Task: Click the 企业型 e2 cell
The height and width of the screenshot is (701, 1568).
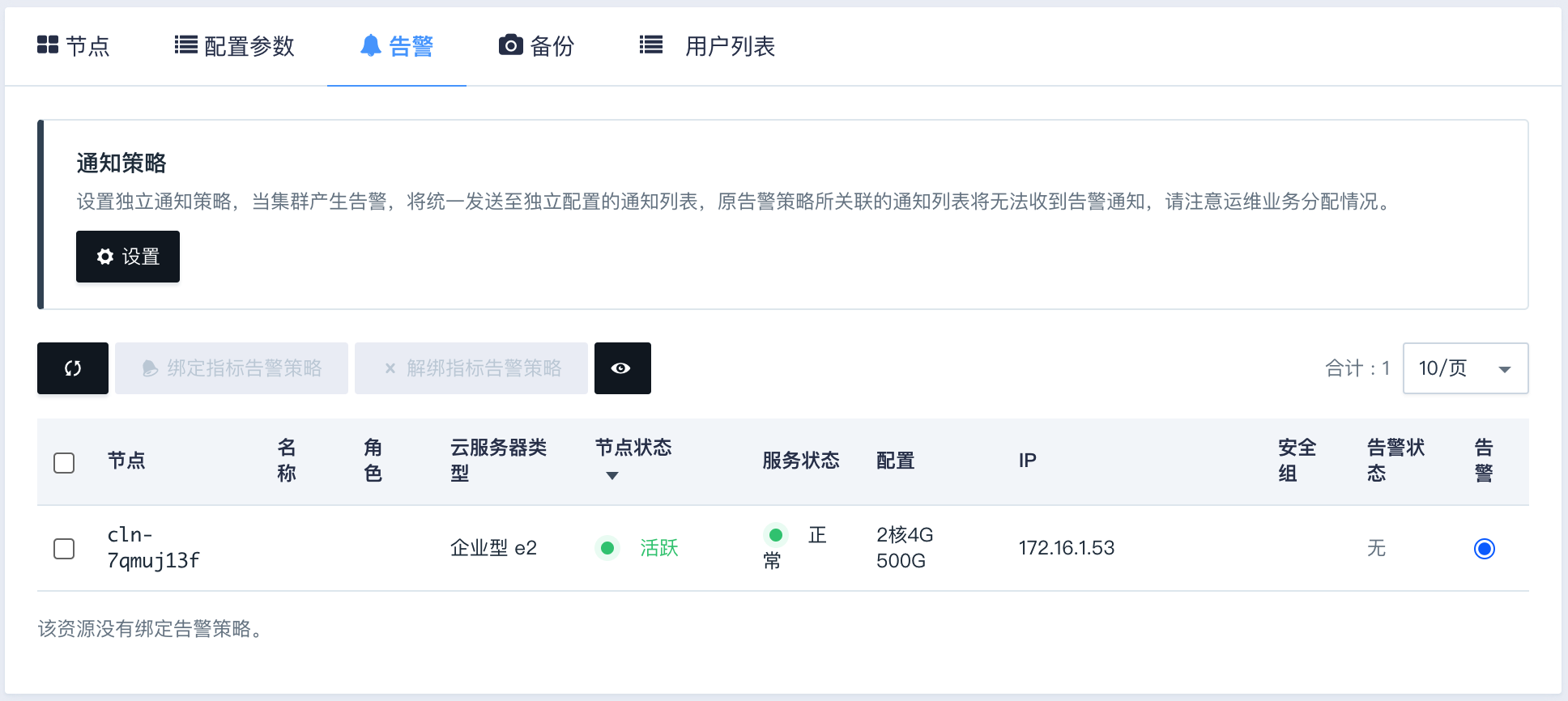Action: click(494, 548)
